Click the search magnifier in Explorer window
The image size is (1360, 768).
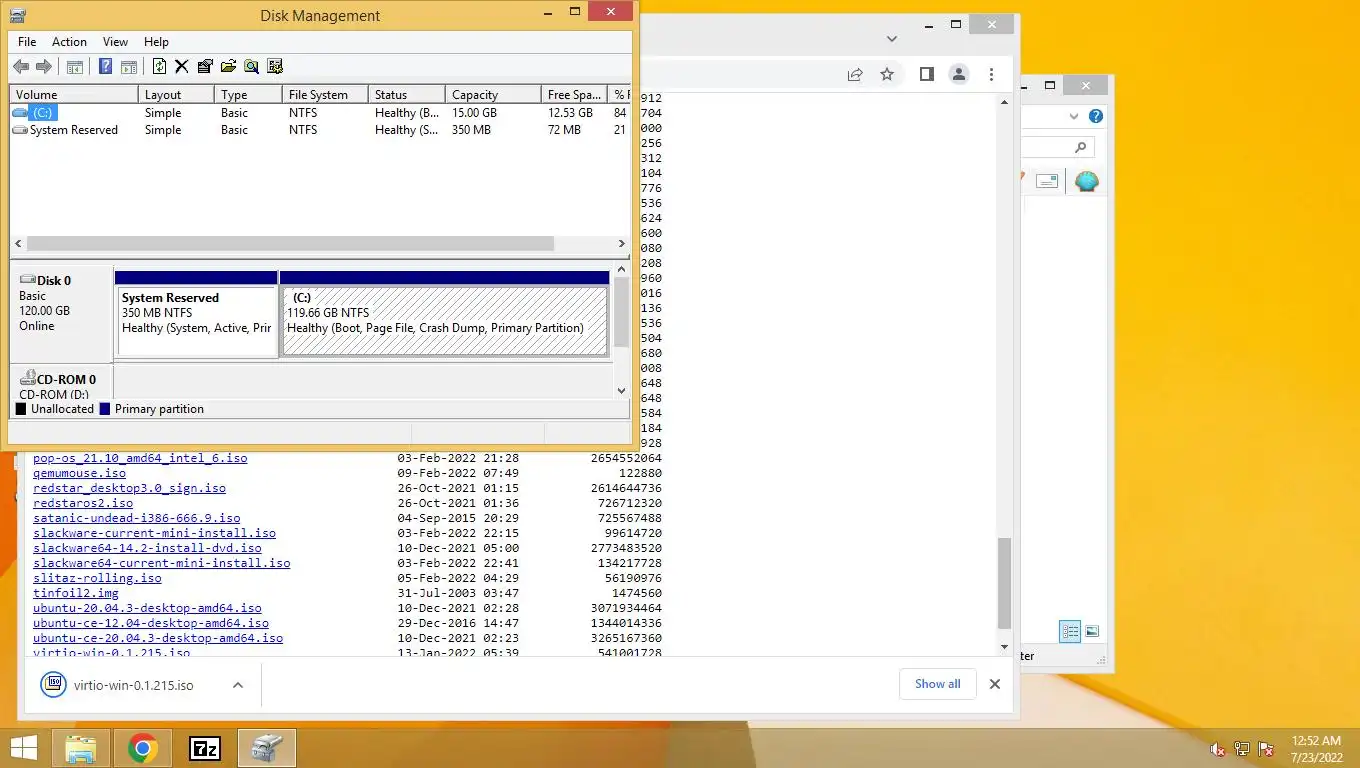tap(1080, 147)
